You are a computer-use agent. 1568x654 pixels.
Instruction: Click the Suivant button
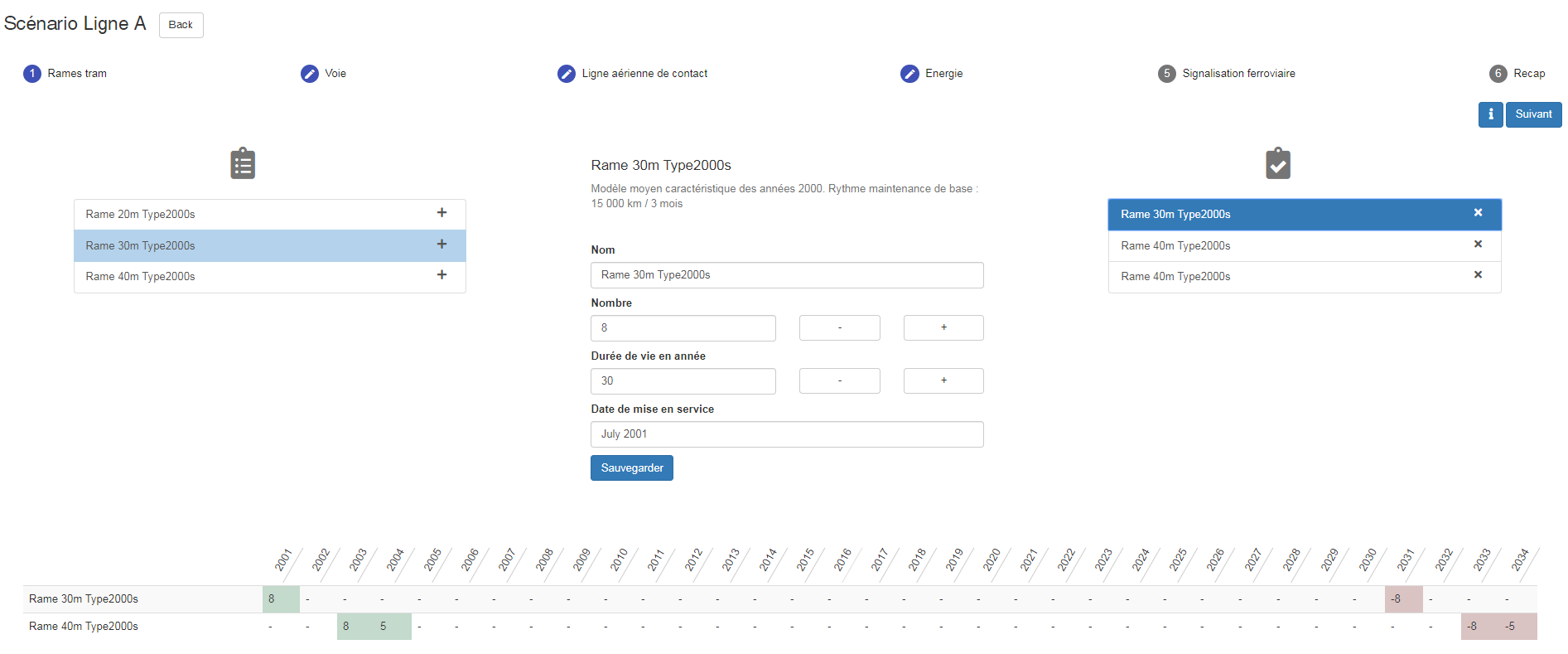point(1533,114)
